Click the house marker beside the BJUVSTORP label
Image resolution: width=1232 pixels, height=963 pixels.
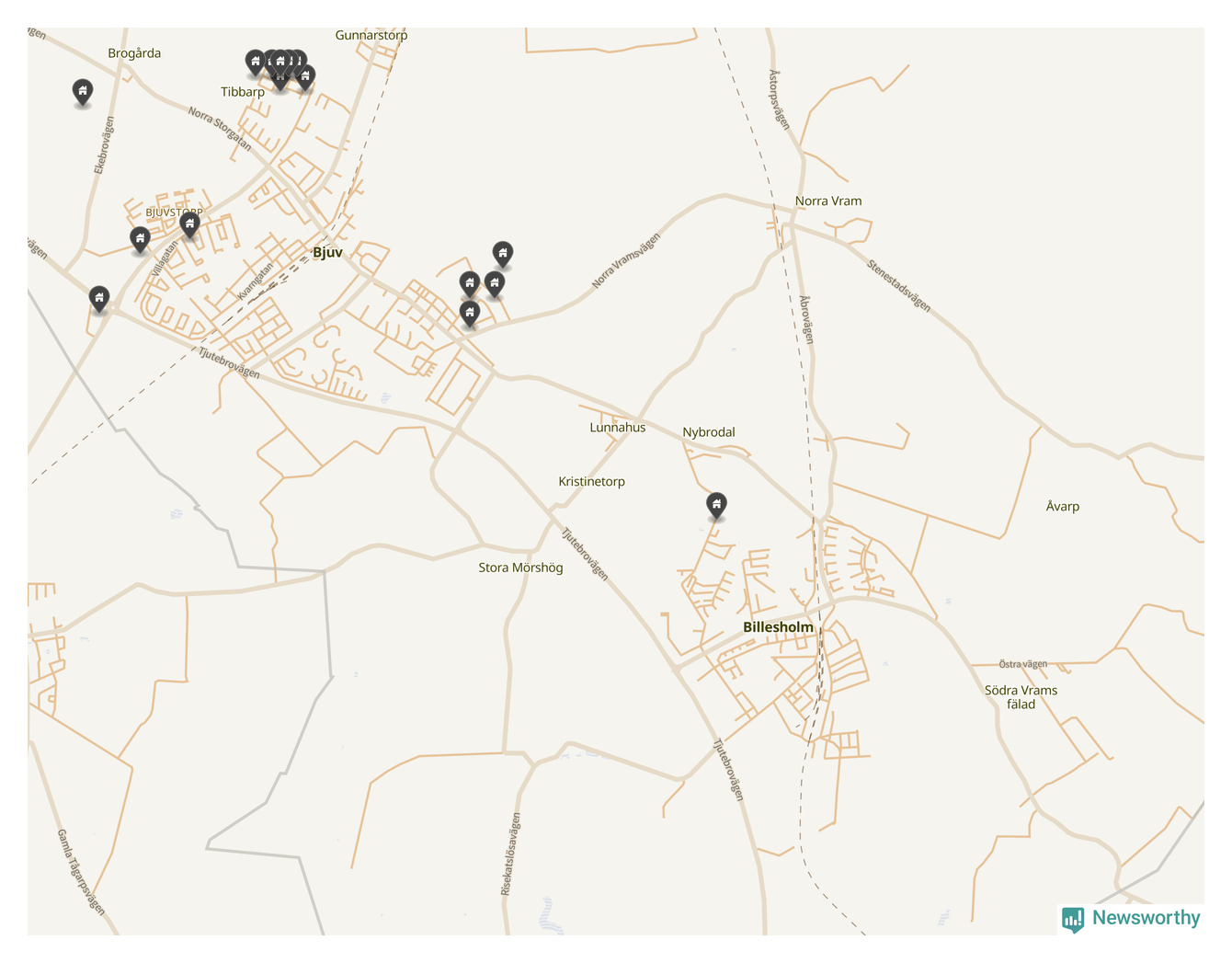(x=189, y=224)
